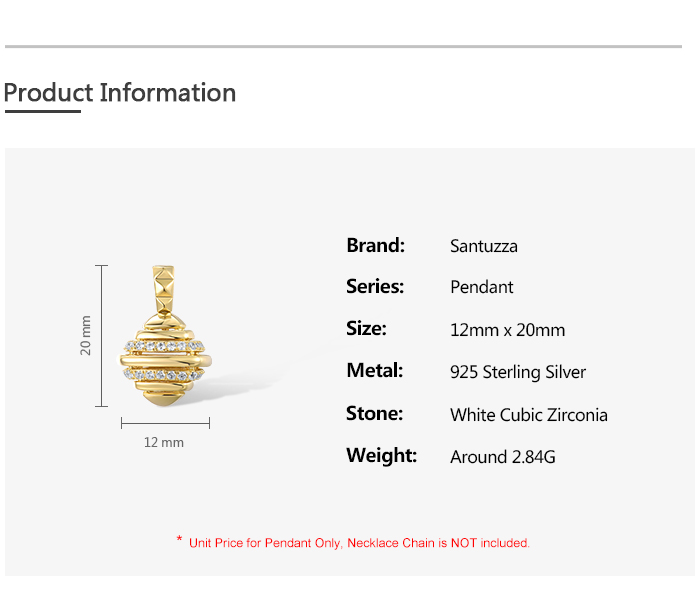Click the red asterisk before the note
The image size is (700, 615).
pos(179,540)
